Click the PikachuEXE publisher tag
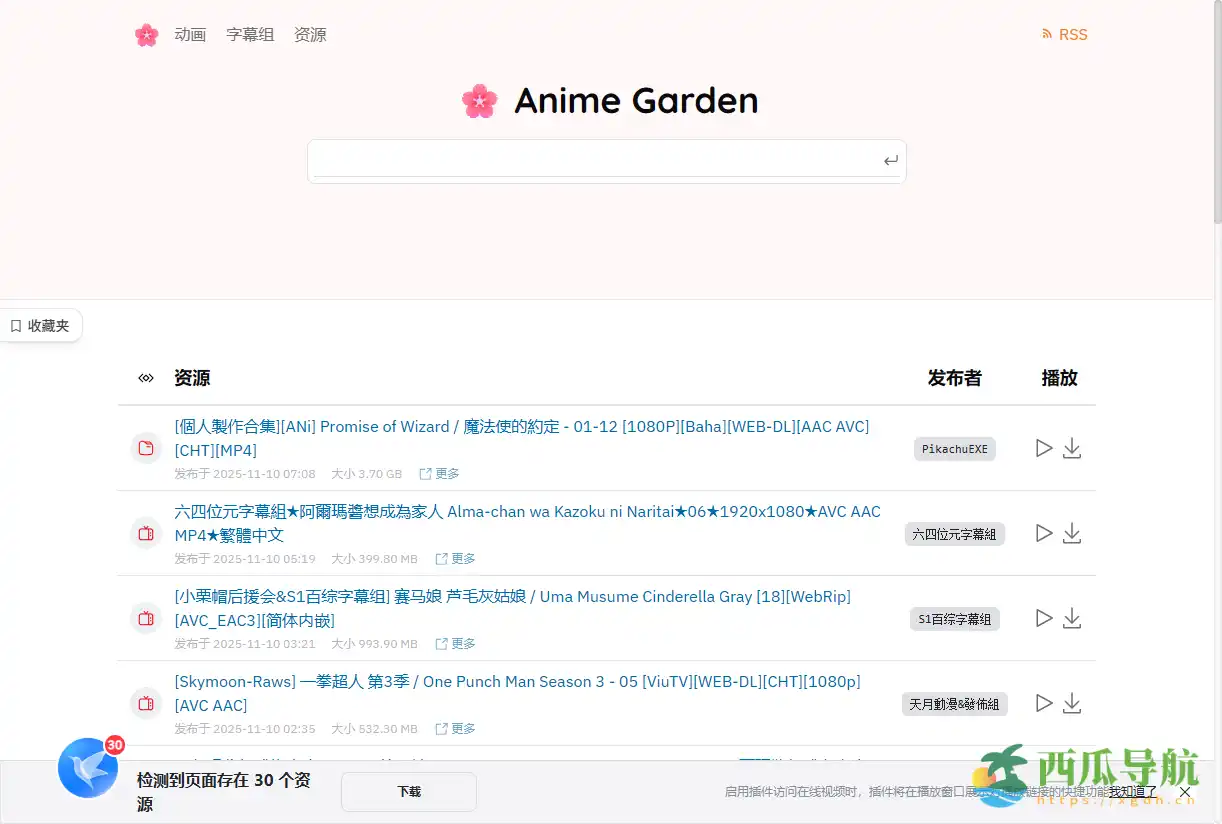This screenshot has height=824, width=1222. [x=954, y=448]
